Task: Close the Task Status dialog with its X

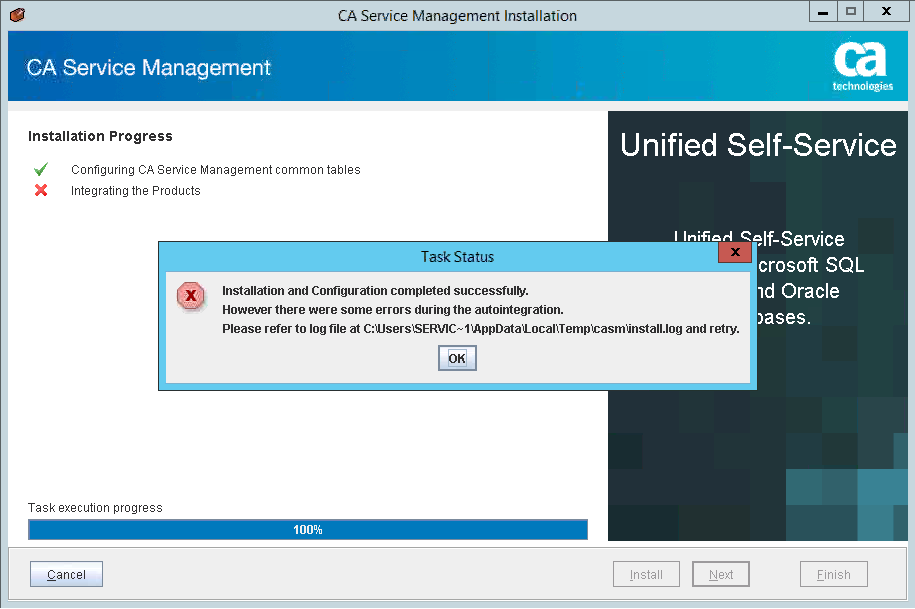Action: point(735,253)
